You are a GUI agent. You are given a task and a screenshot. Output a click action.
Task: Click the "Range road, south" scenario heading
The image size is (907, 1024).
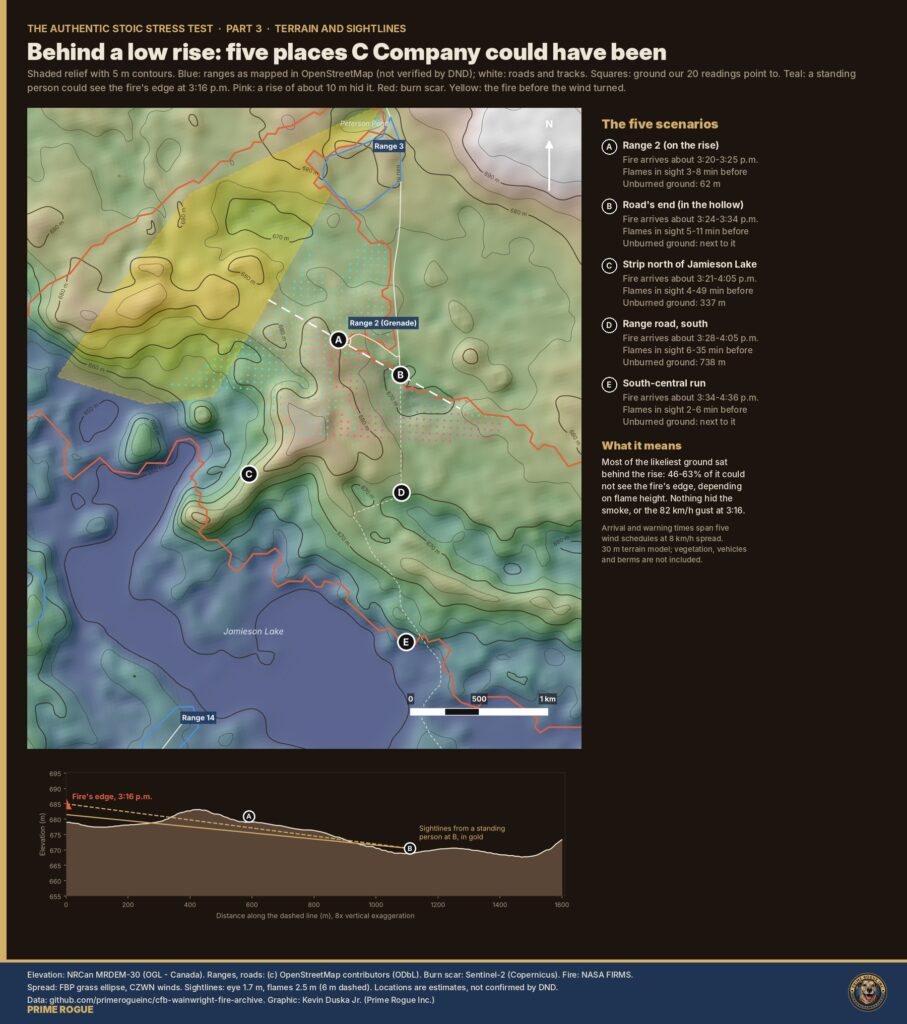665,324
